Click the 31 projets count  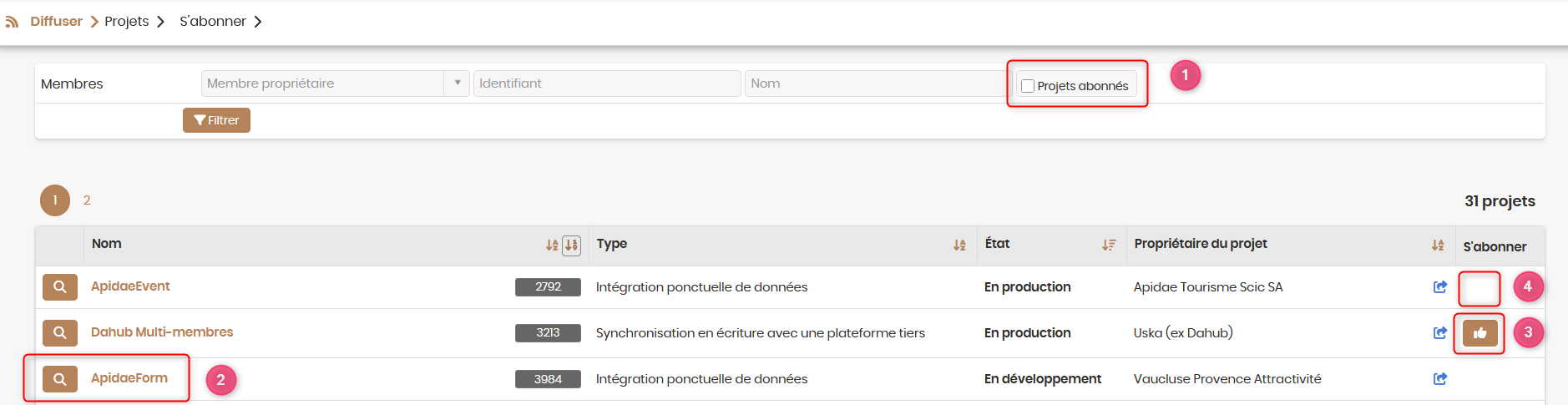(1500, 201)
